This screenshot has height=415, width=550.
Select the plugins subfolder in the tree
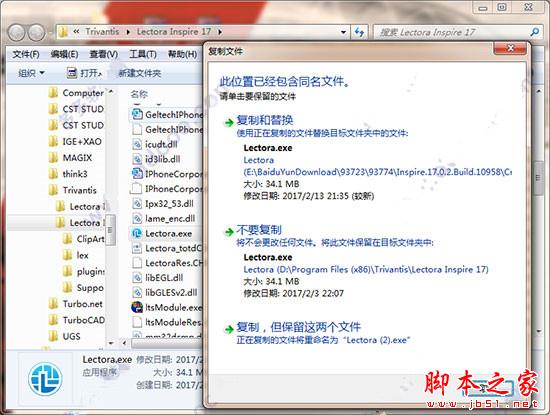pyautogui.click(x=83, y=271)
